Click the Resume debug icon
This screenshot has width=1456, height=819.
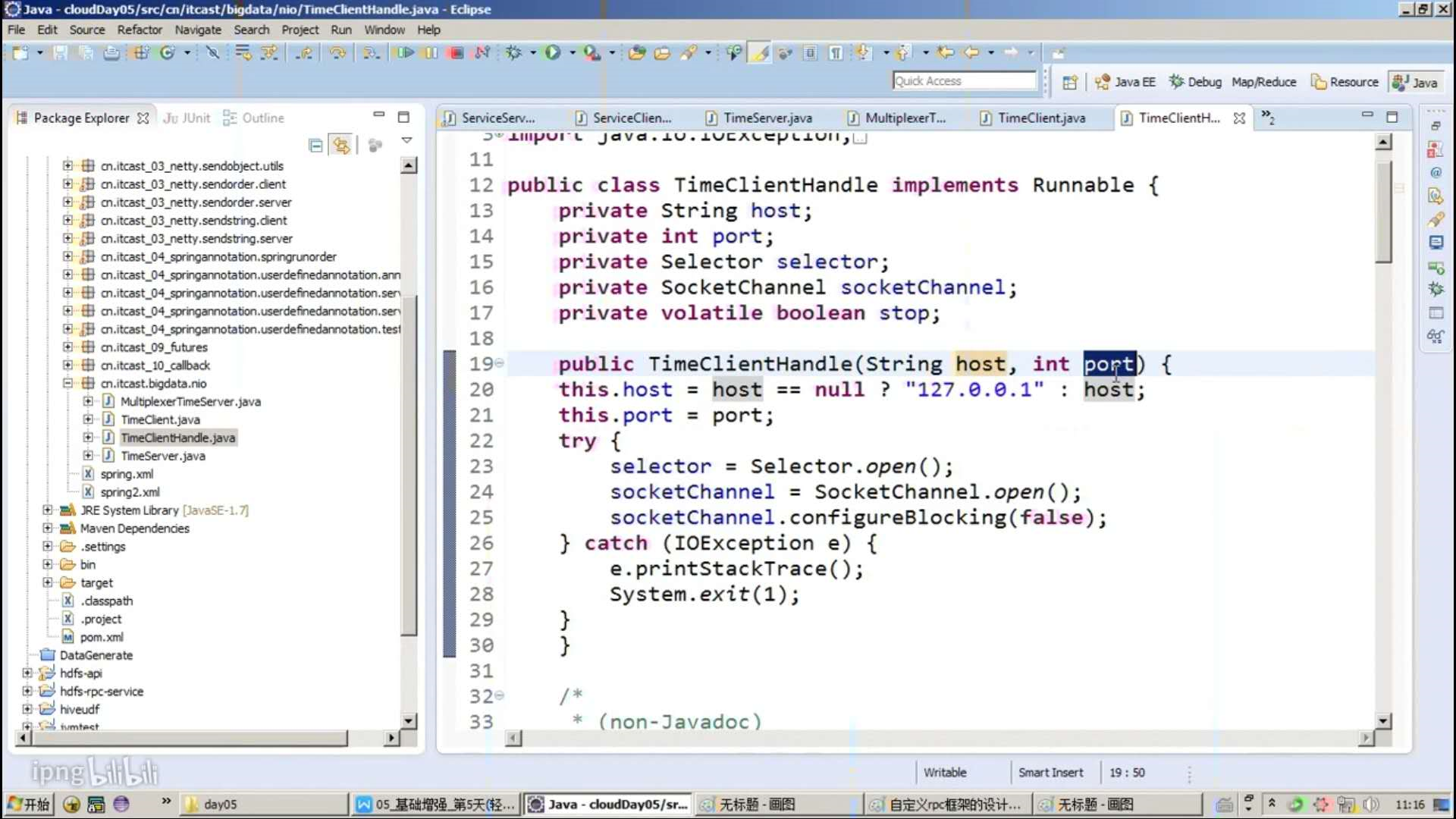pyautogui.click(x=405, y=52)
